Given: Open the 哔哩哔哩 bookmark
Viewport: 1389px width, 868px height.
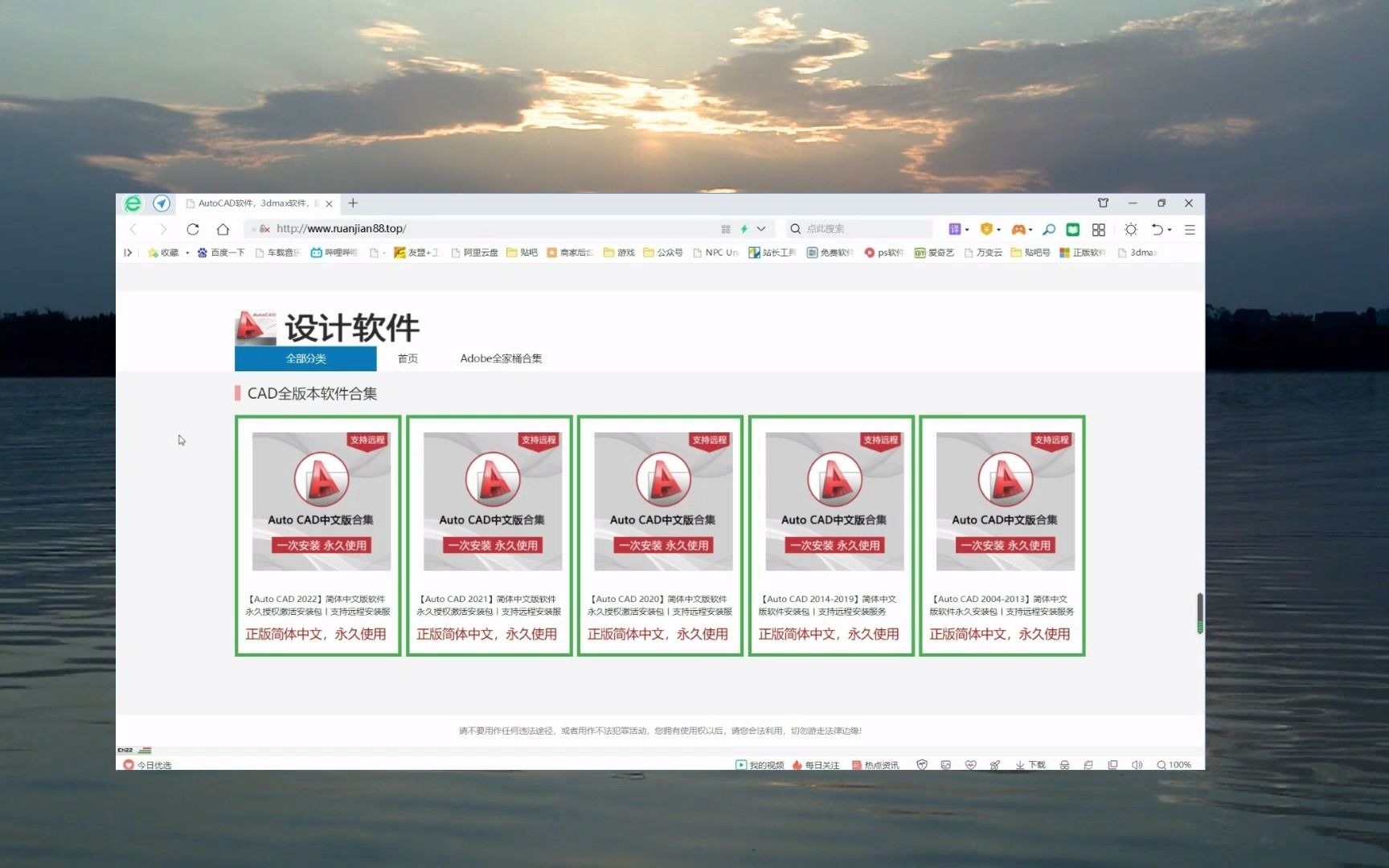Looking at the screenshot, I should [334, 252].
